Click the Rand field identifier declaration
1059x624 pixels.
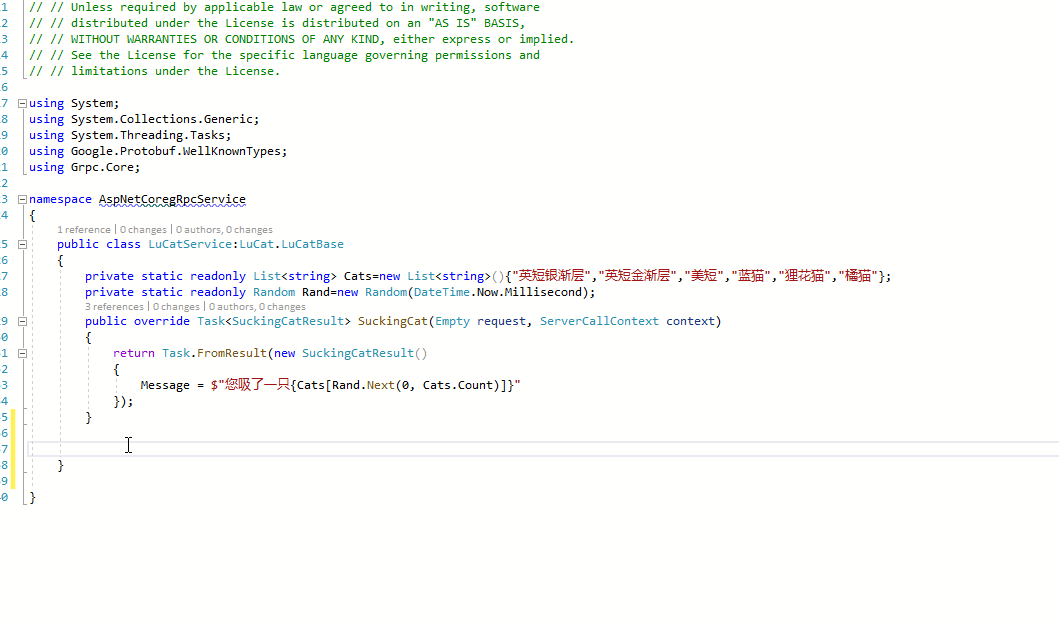pyautogui.click(x=315, y=292)
